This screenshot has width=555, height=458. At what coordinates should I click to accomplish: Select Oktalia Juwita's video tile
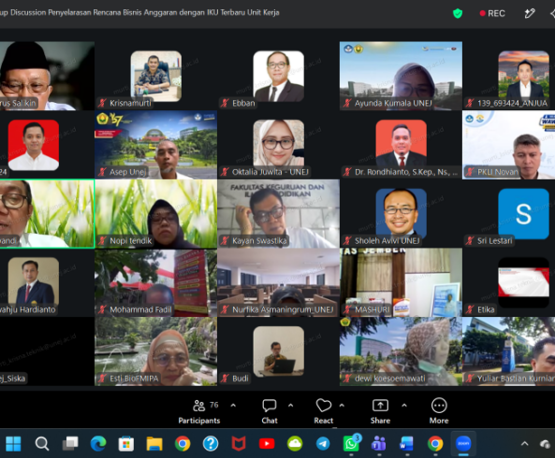tap(278, 145)
